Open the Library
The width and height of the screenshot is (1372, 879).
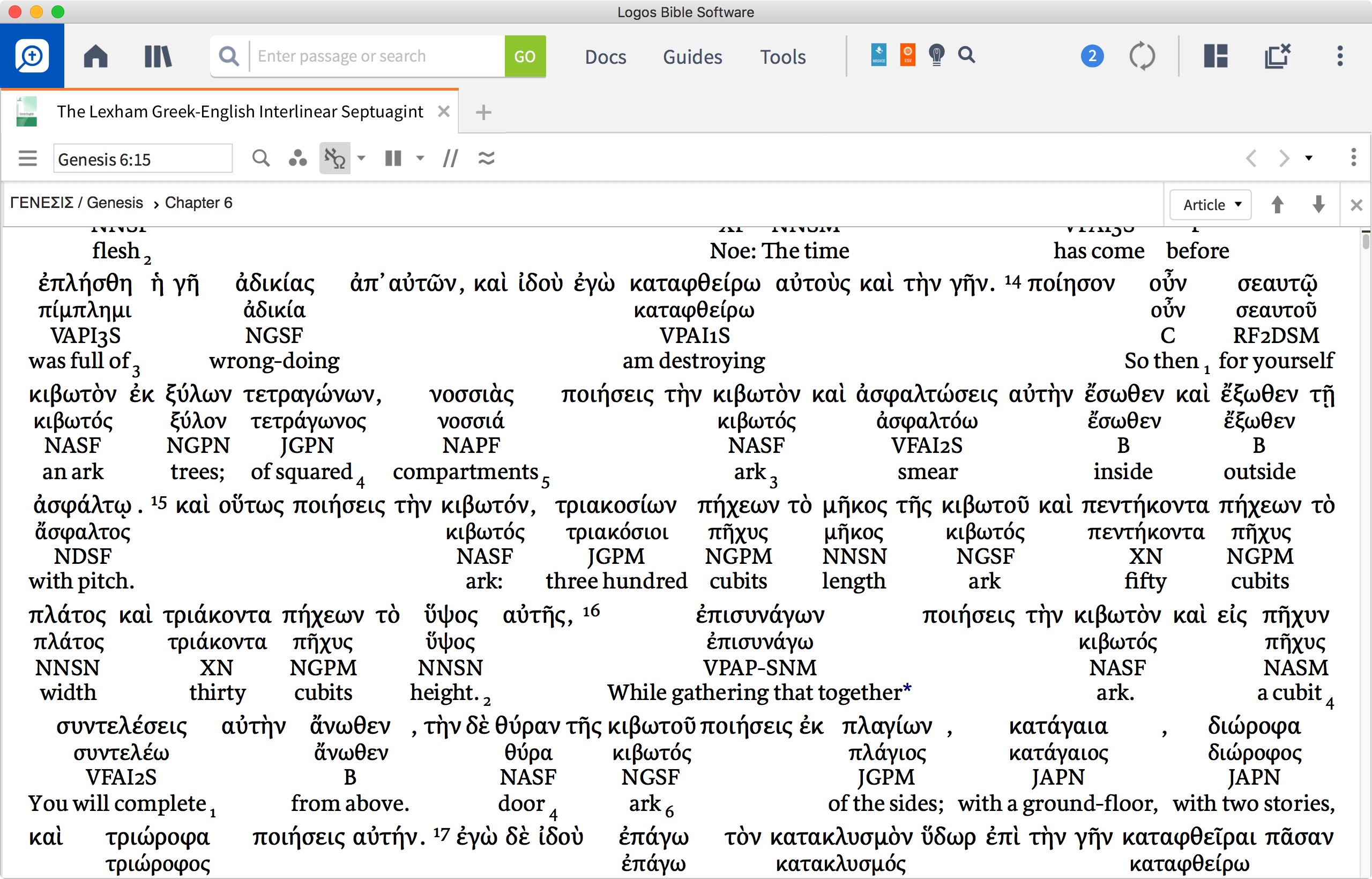click(158, 56)
